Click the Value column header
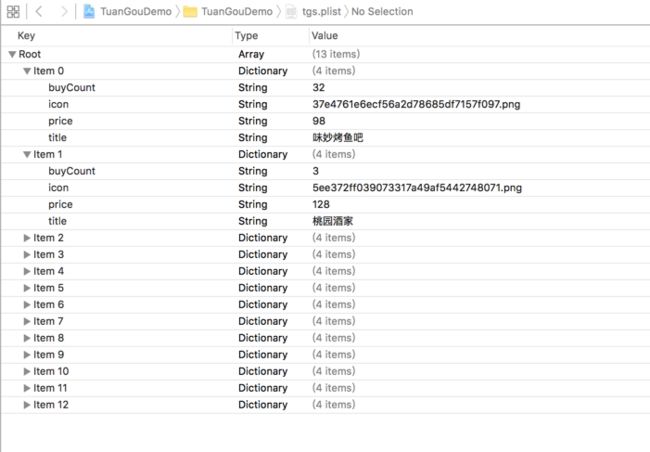The image size is (650, 452). [x=325, y=36]
